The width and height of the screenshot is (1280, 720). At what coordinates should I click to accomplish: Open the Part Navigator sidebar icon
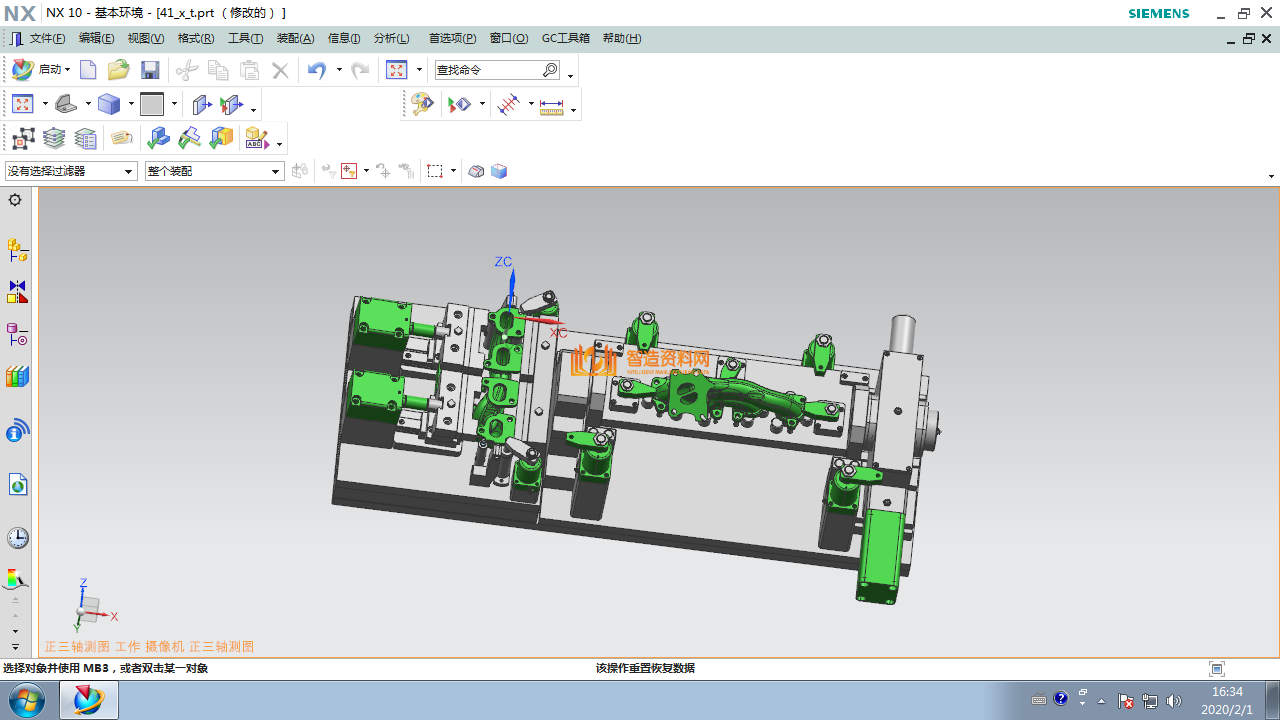pos(17,334)
